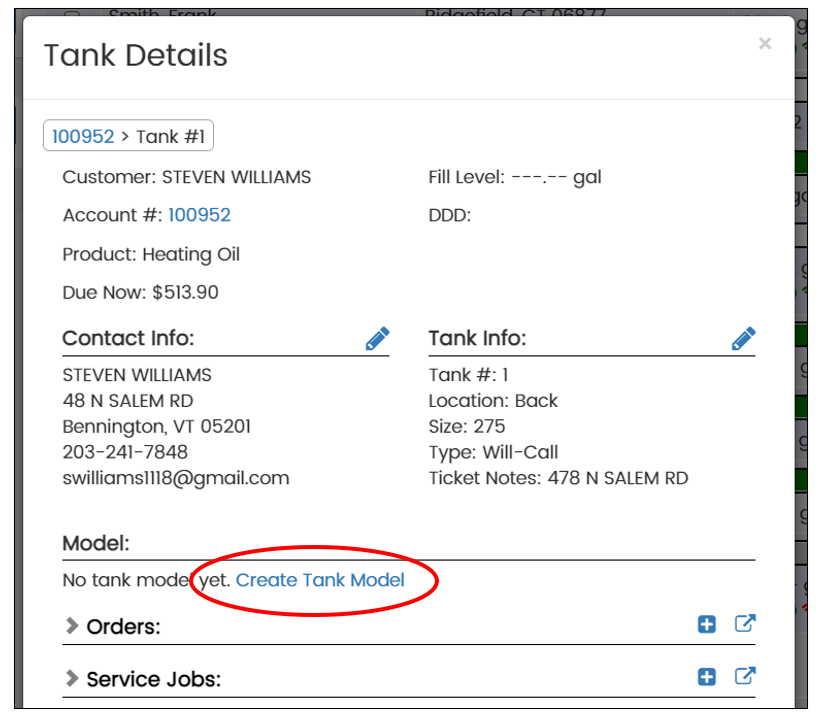
Task: Add a new service job with plus icon
Action: pyautogui.click(x=707, y=677)
